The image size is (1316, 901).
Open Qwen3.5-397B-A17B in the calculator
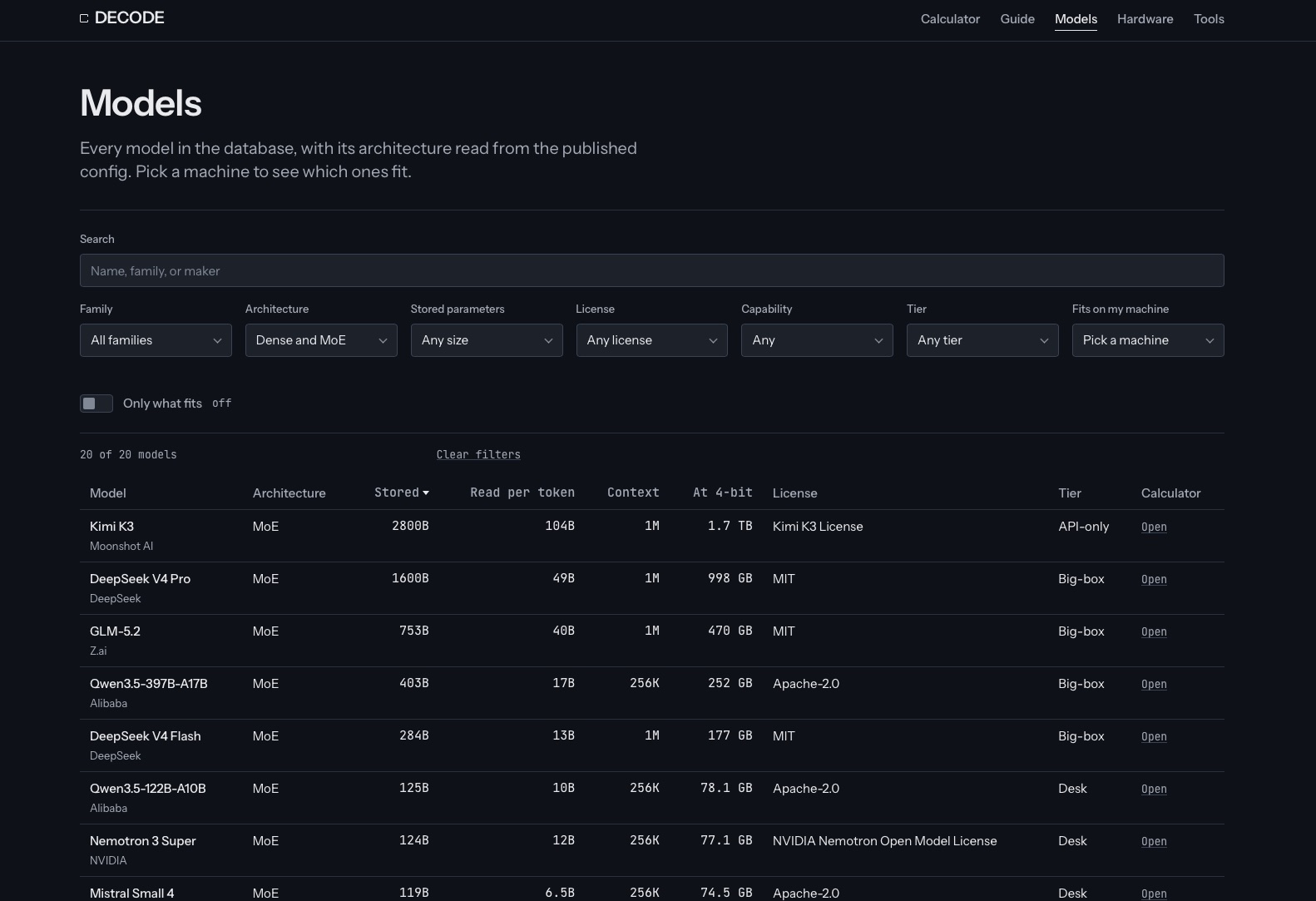click(x=1154, y=684)
